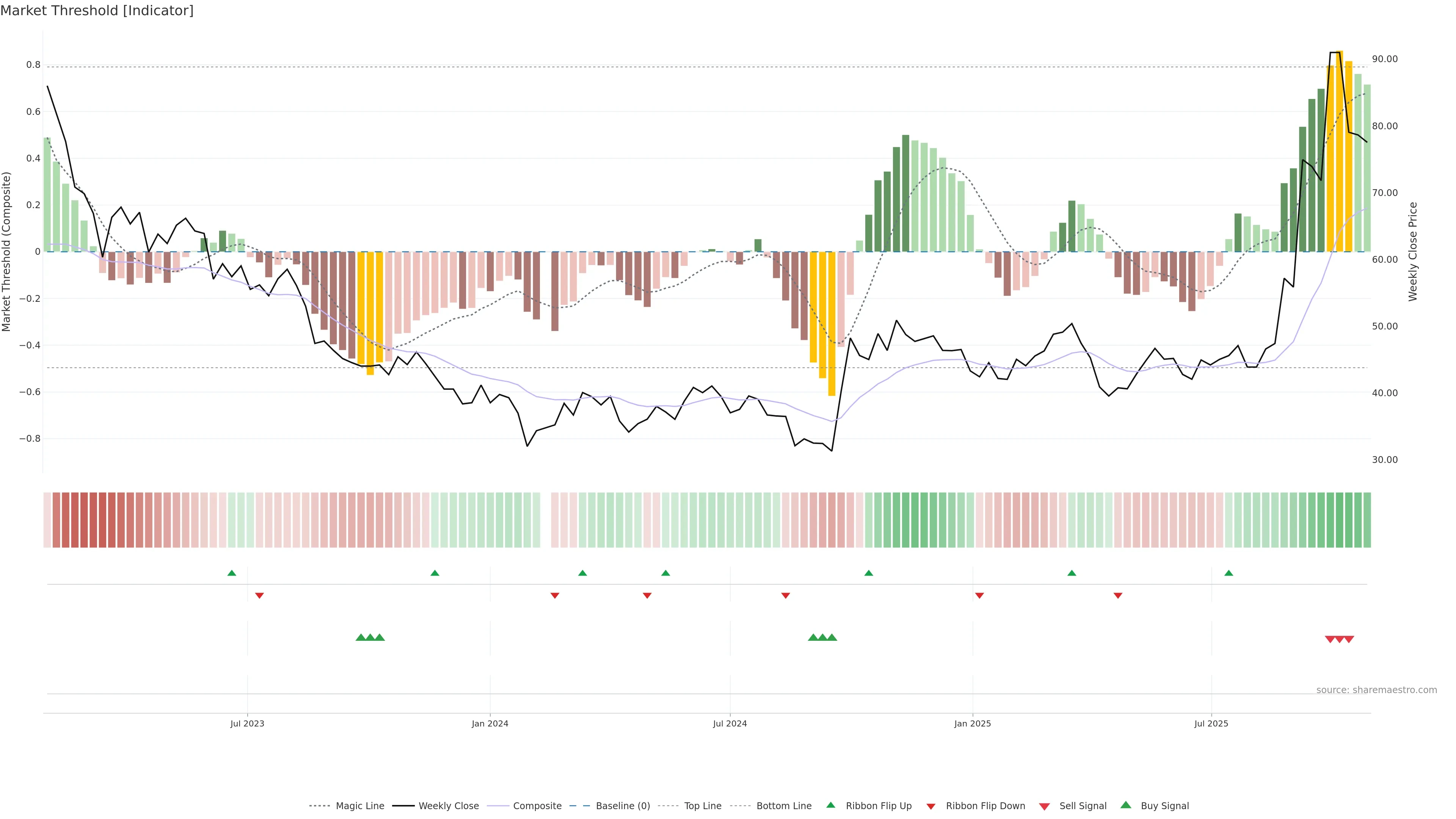Screen dimensions: 1456x819
Task: Hide the Top Line via its legend entry
Action: point(703,806)
